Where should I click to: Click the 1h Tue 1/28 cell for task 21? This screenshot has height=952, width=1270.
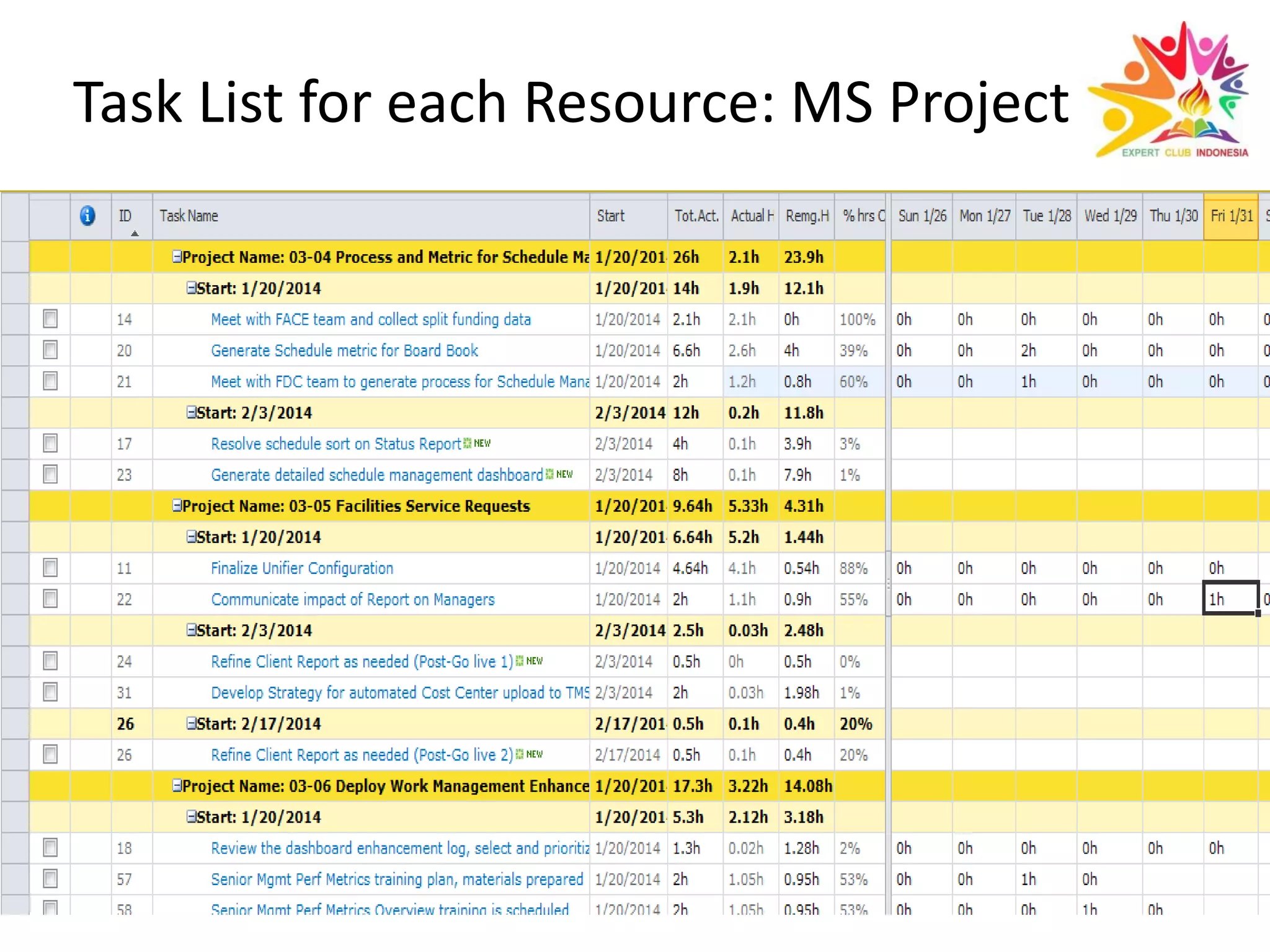(x=1047, y=381)
